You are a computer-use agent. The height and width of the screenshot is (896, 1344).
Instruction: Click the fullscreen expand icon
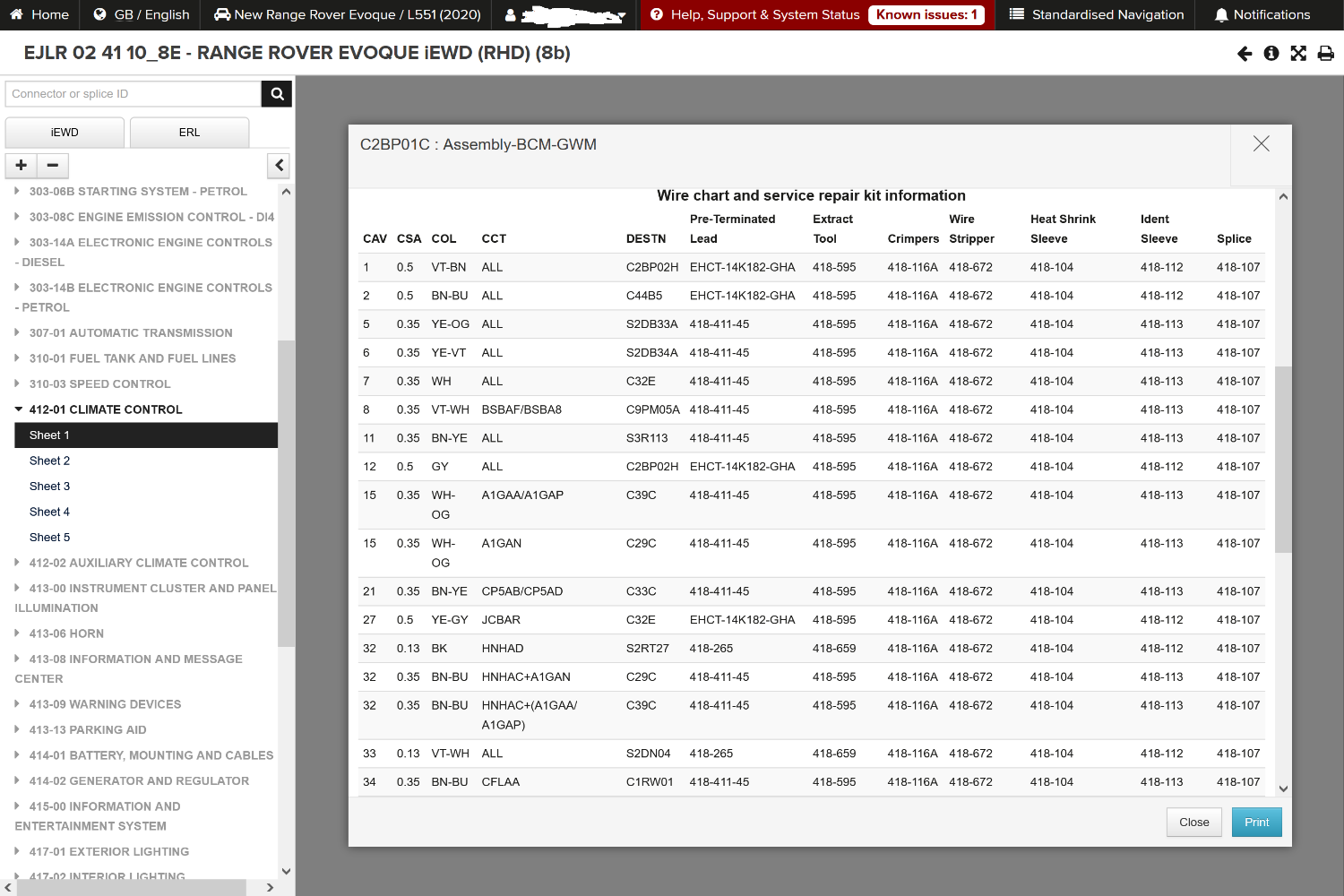click(1298, 54)
